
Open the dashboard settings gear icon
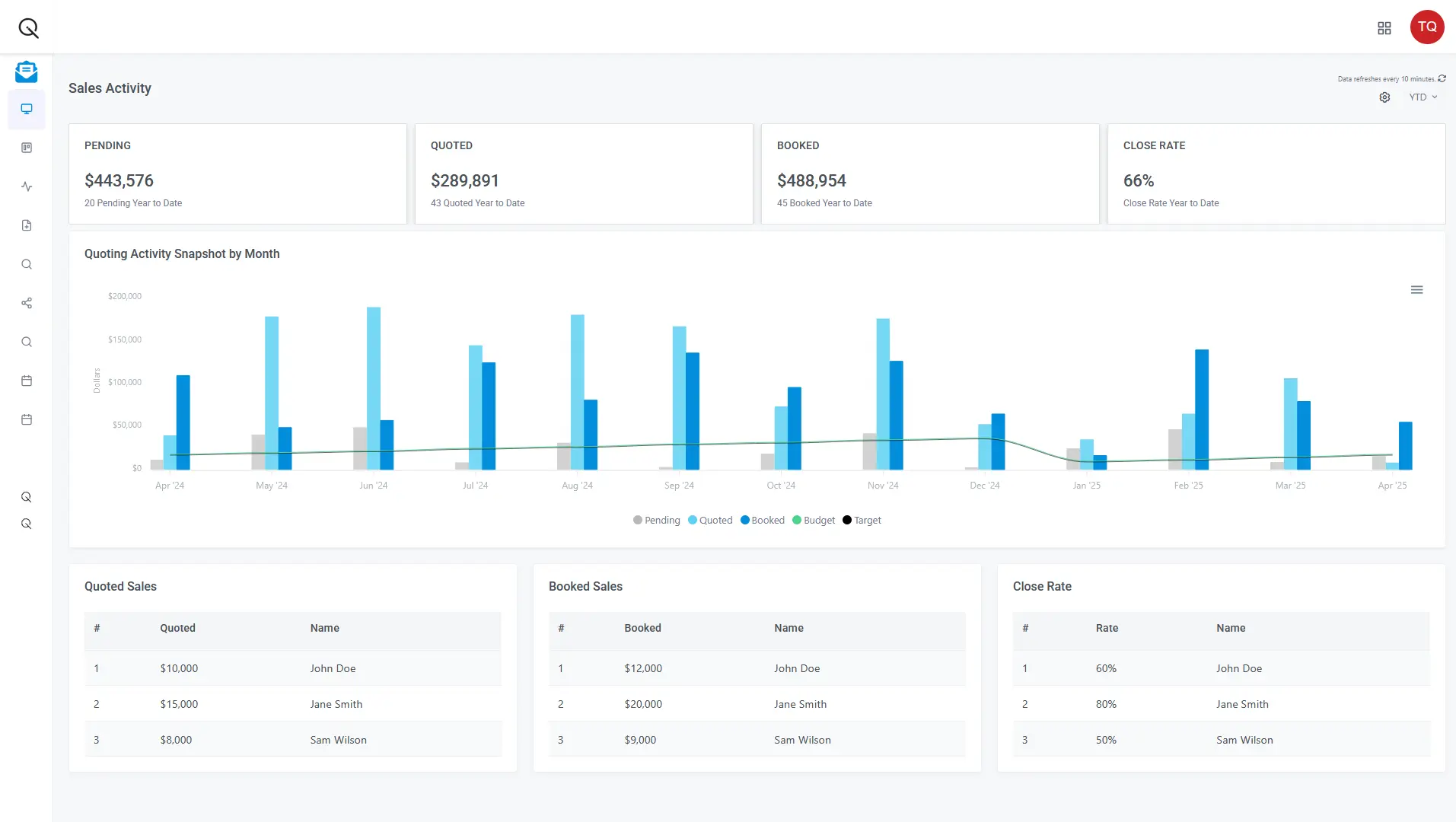pos(1384,97)
